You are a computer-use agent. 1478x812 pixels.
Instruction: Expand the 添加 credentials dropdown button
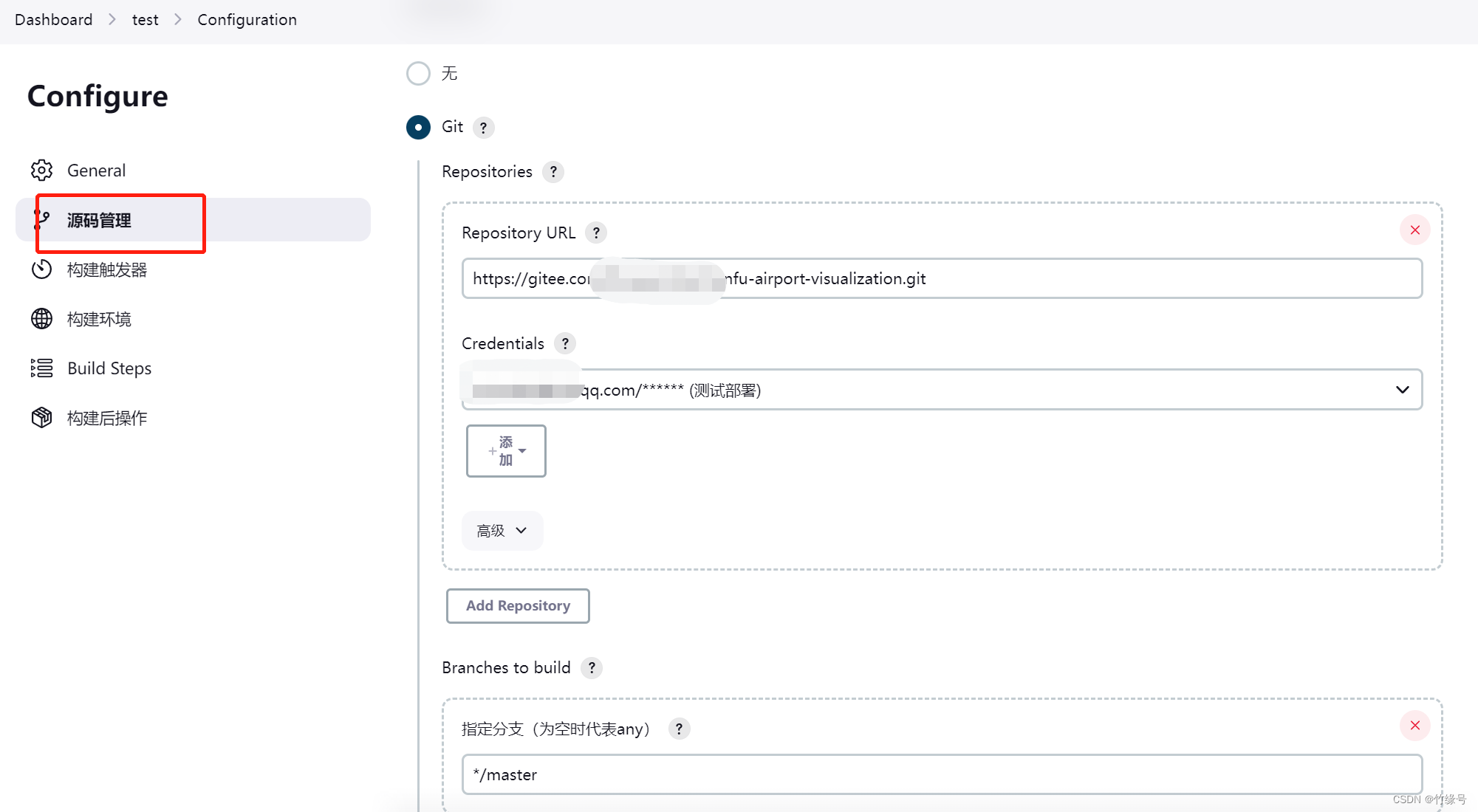506,451
